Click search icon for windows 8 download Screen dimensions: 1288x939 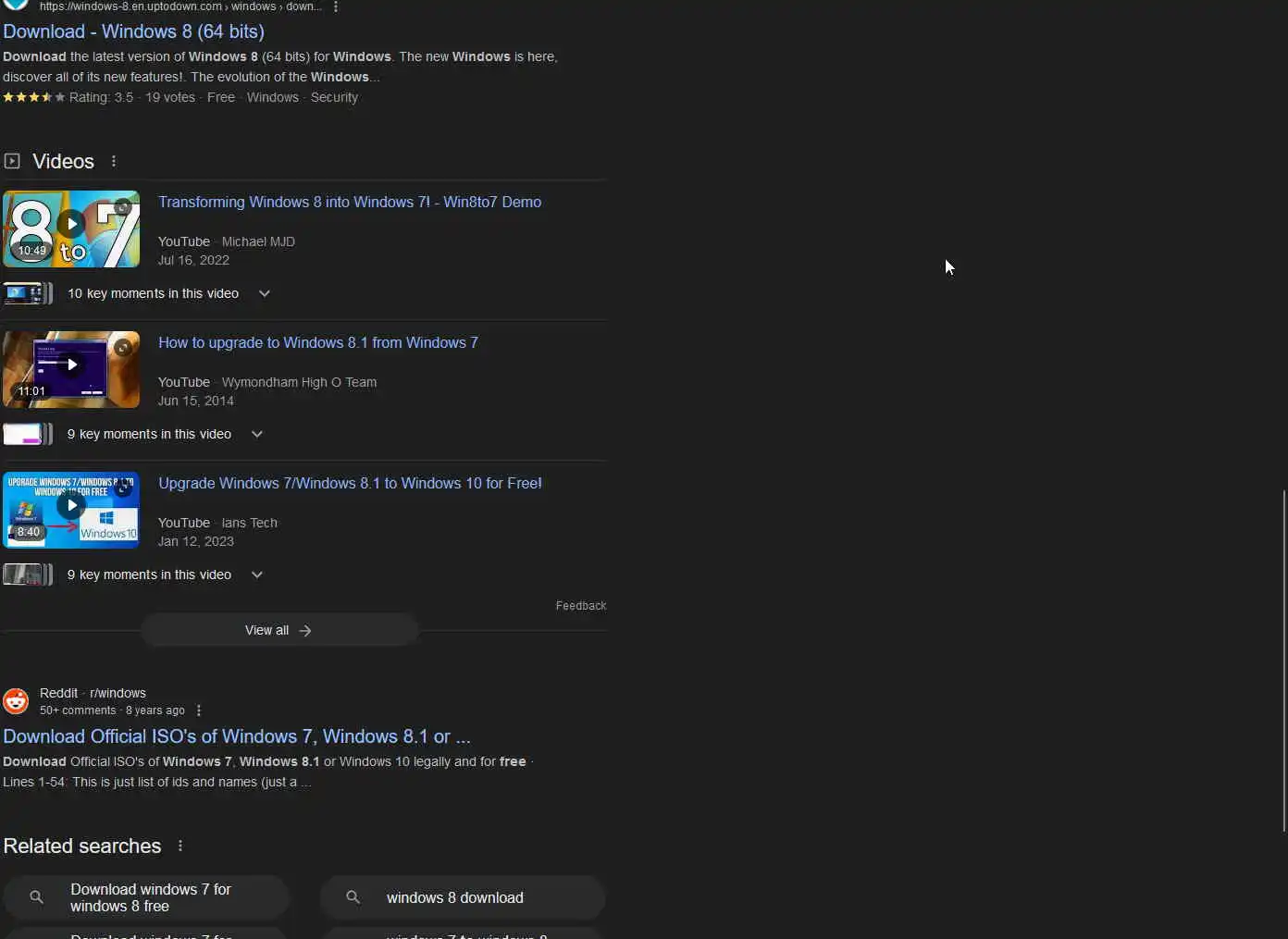point(353,897)
